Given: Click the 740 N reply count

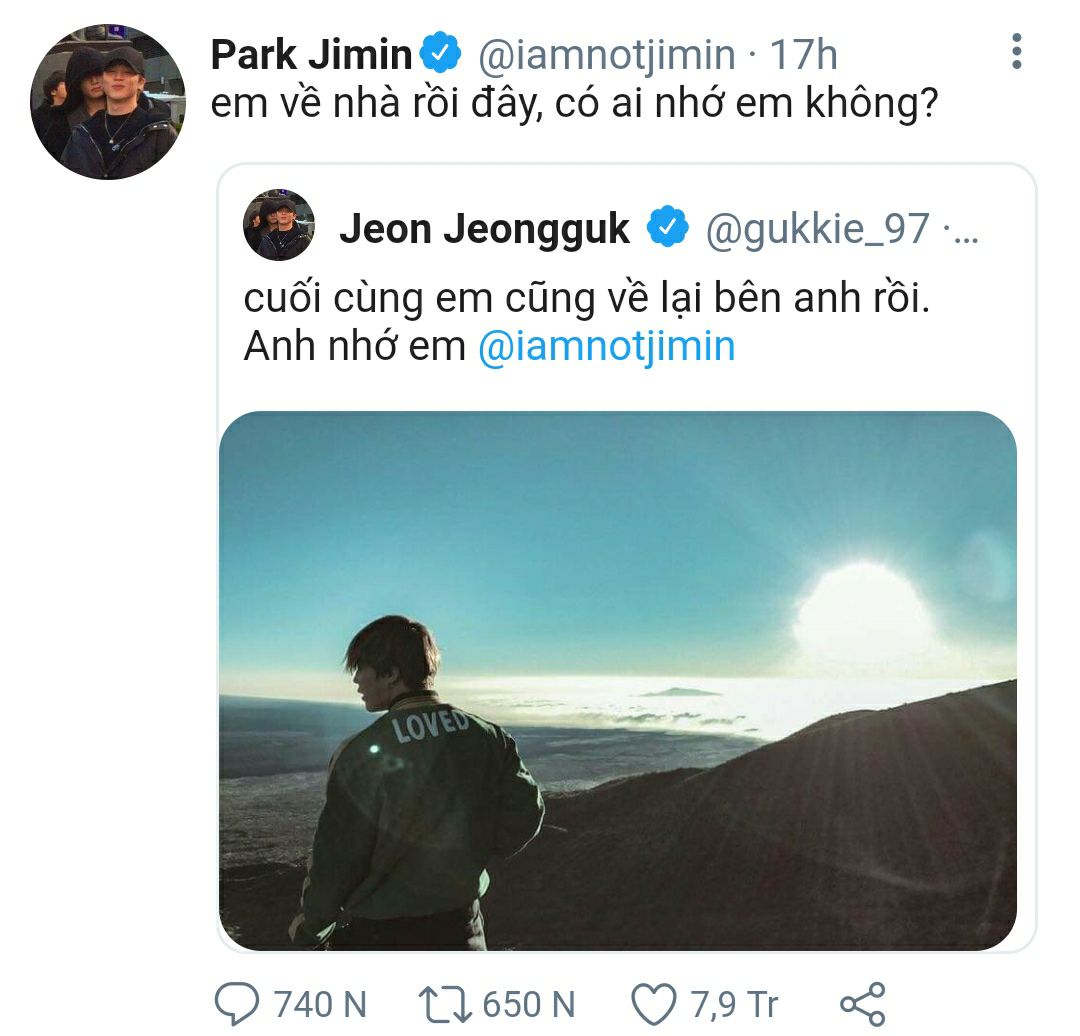Looking at the screenshot, I should click(x=320, y=1003).
